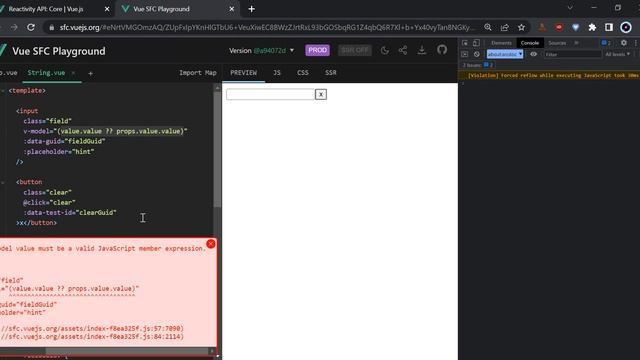The width and height of the screenshot is (640, 360).
Task: Click the text input field in the preview
Action: (x=270, y=94)
